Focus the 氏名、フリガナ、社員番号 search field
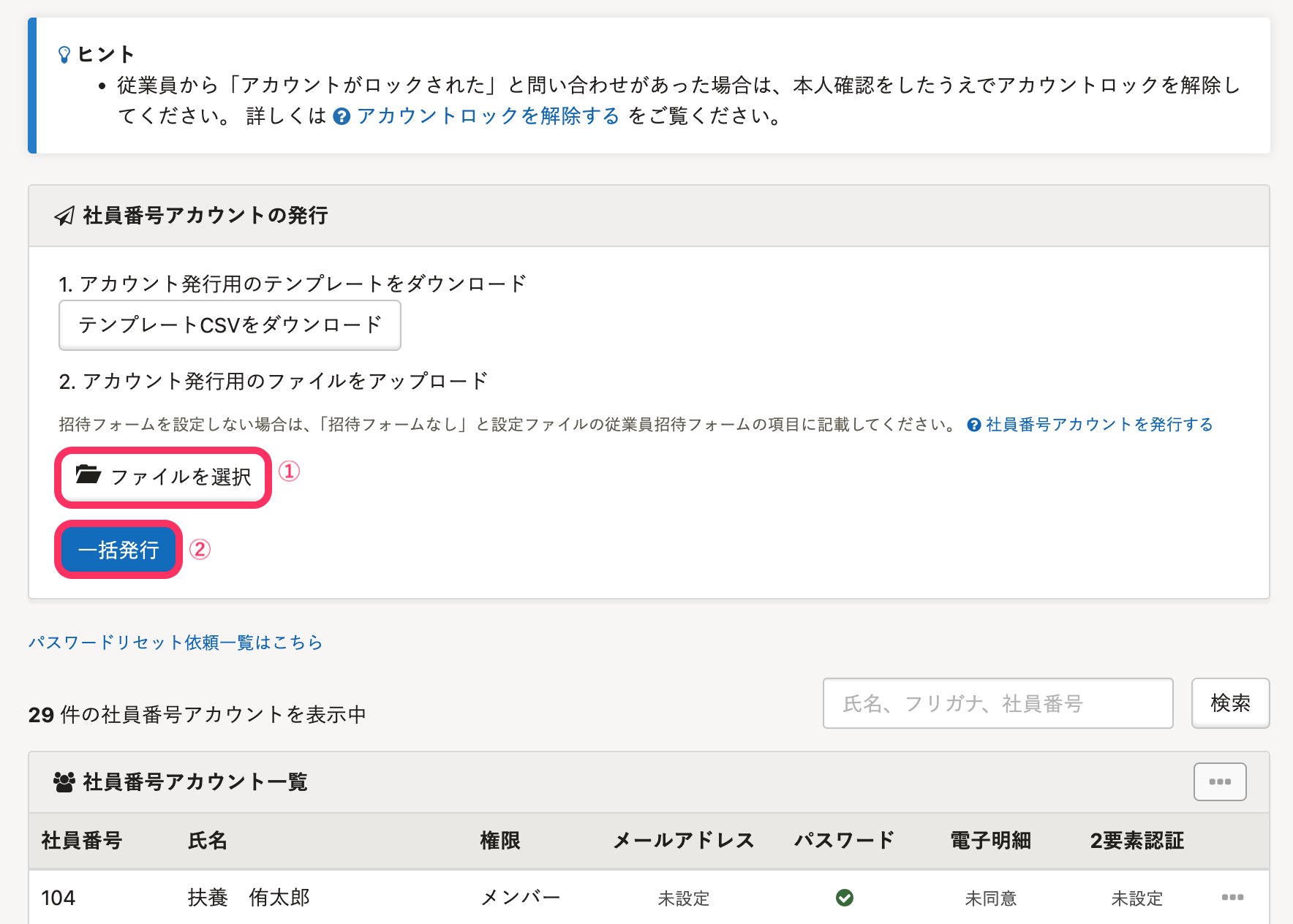The height and width of the screenshot is (924, 1293). [x=998, y=703]
